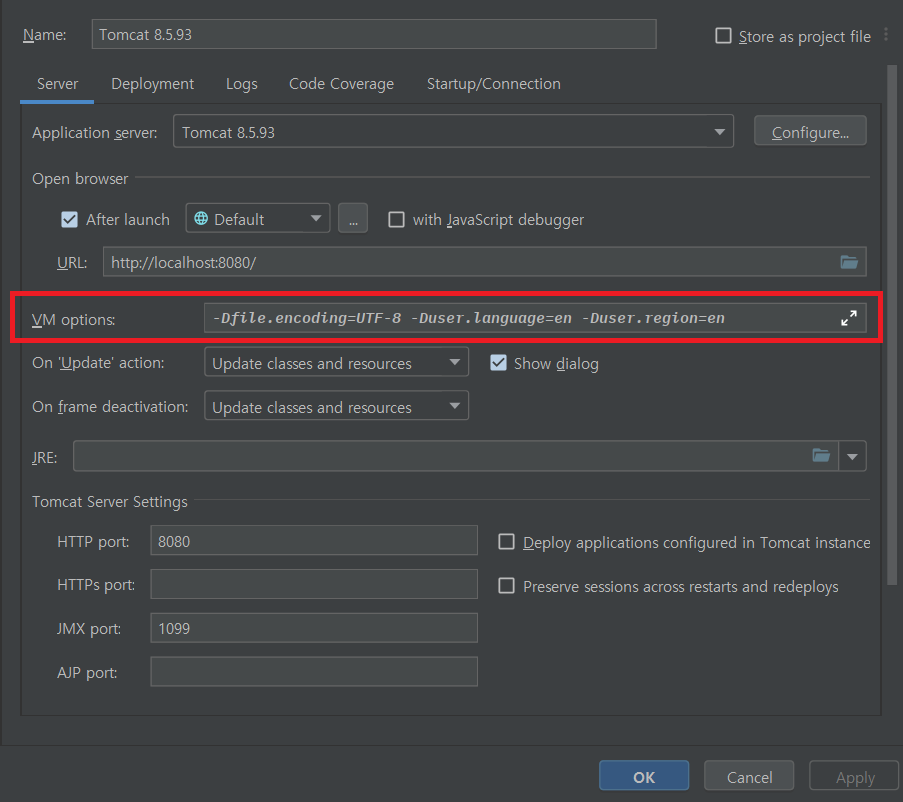Open the more options menu near Store as project file

tap(886, 35)
